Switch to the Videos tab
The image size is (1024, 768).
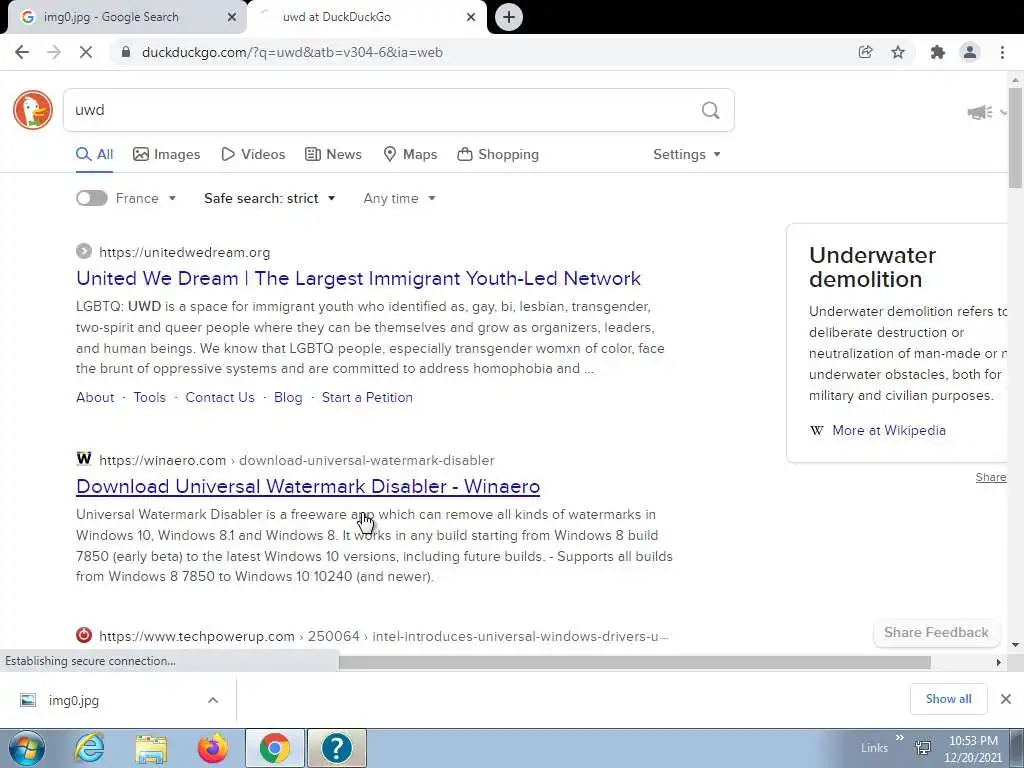click(x=253, y=155)
